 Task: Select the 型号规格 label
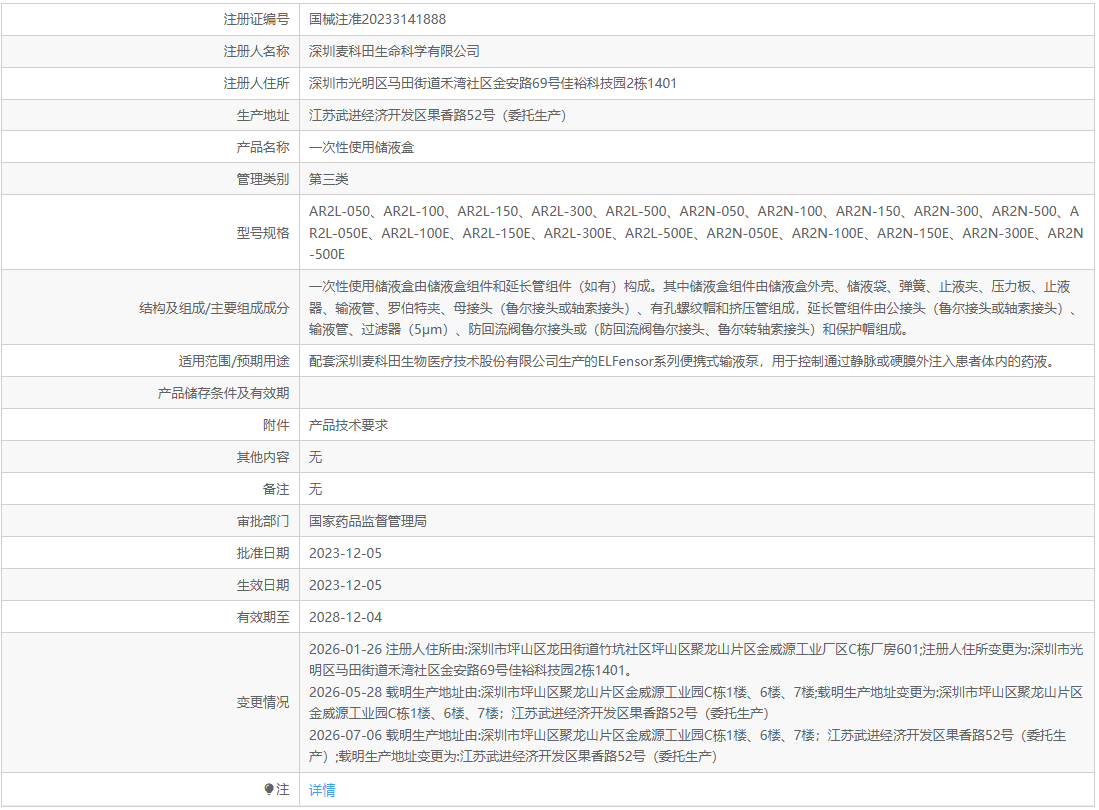[x=263, y=233]
